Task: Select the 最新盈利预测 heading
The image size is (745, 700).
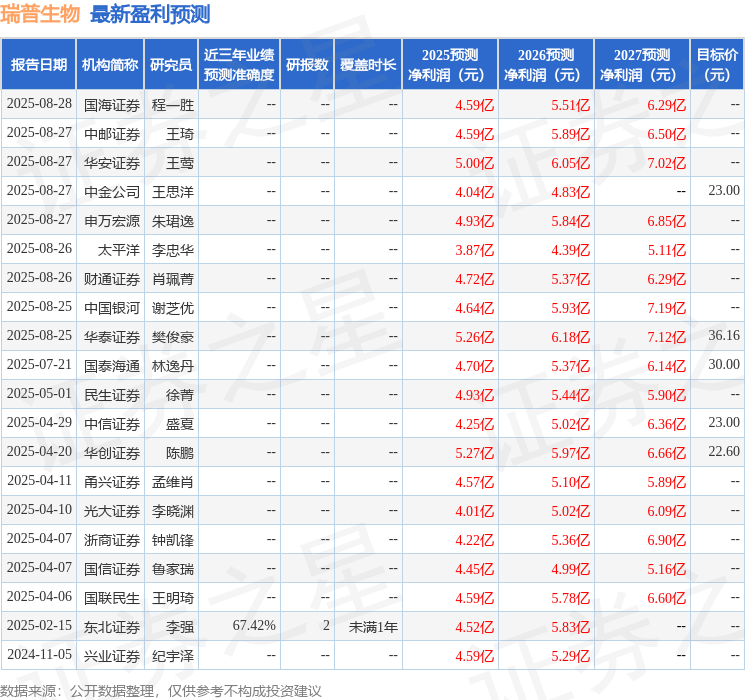Action: tap(150, 14)
